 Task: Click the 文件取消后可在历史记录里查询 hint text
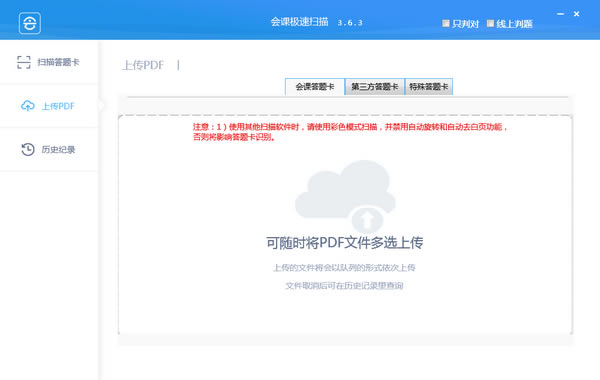tap(344, 285)
